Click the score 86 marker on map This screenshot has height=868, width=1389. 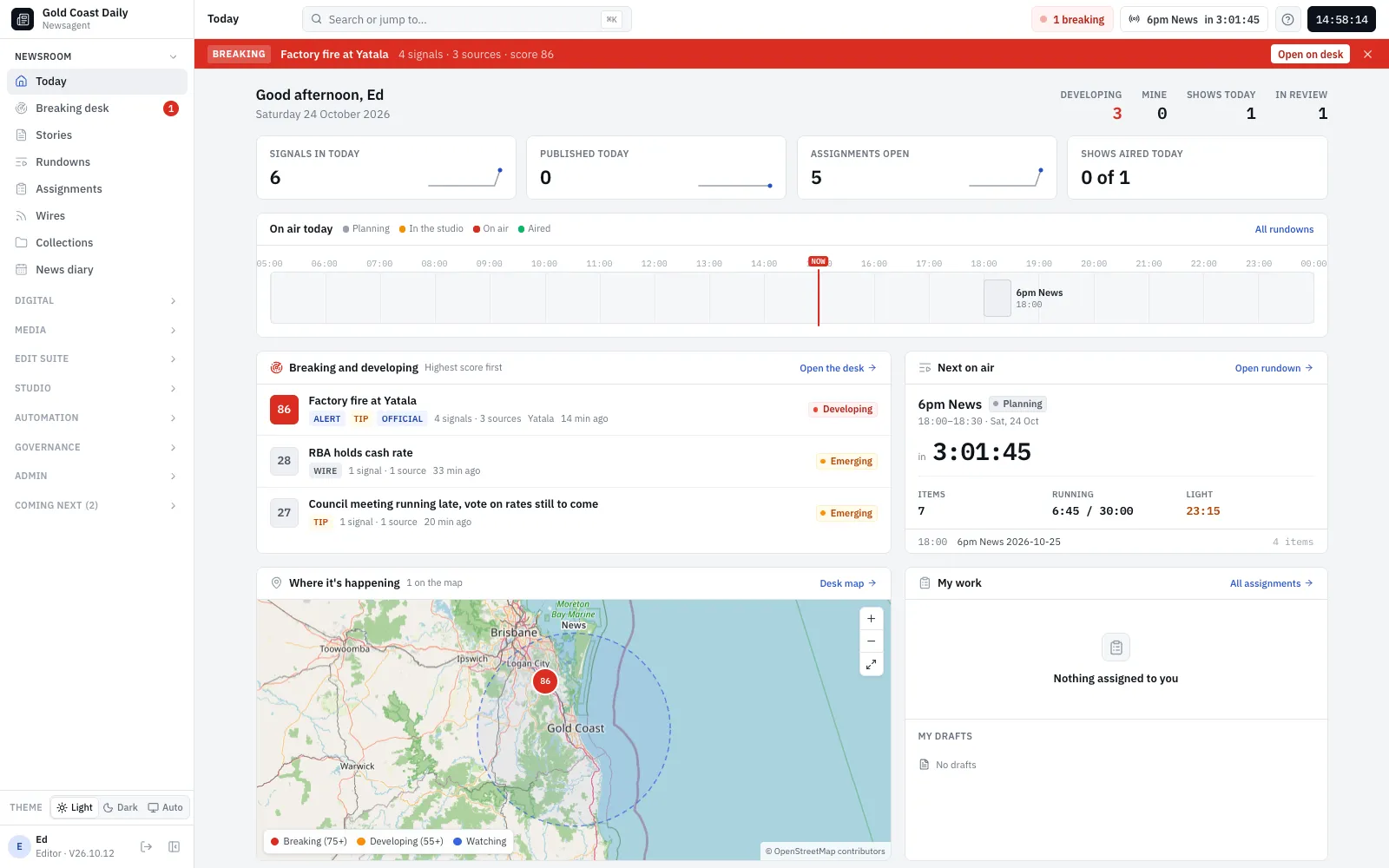point(545,681)
